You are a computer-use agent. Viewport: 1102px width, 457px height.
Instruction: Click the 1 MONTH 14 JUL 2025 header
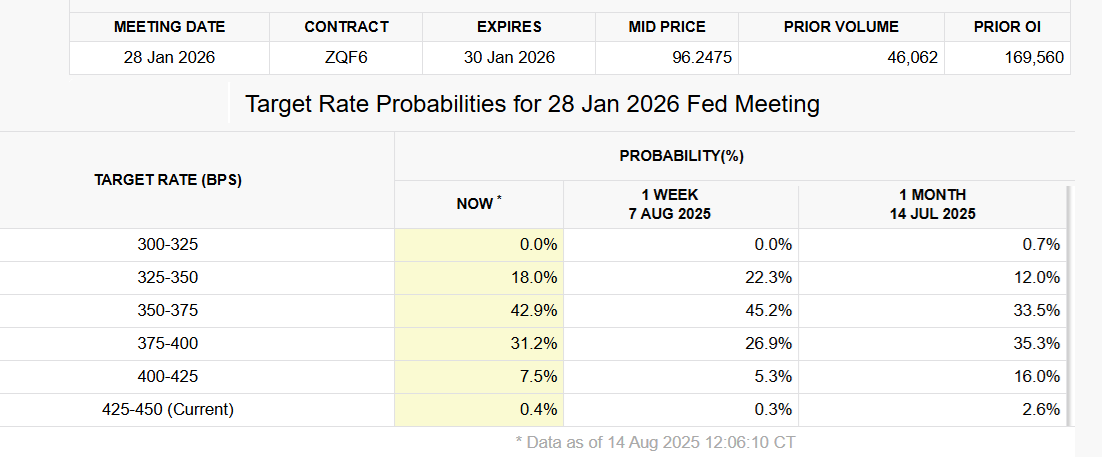pos(932,204)
